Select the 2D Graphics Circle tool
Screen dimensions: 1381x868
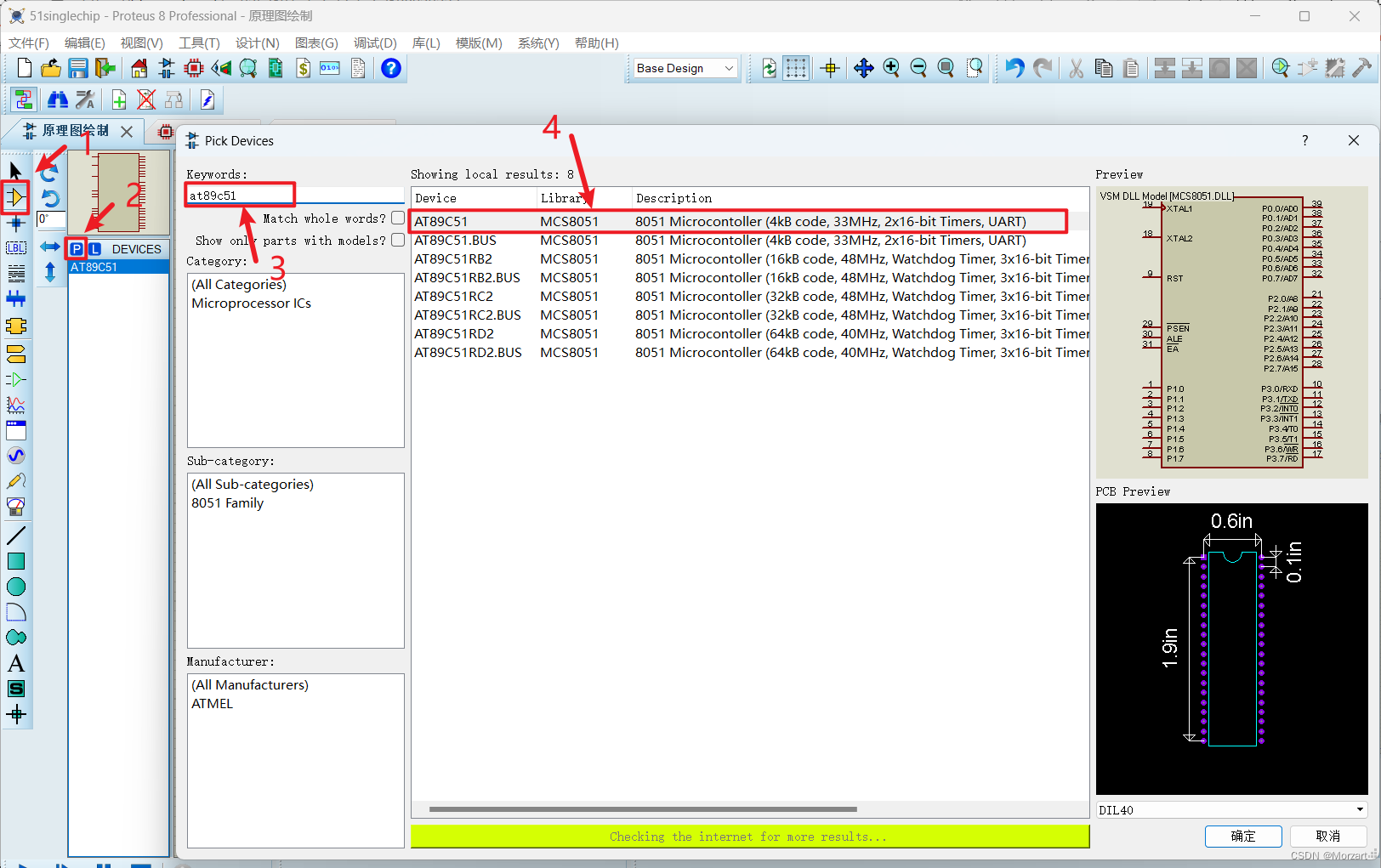[x=15, y=587]
